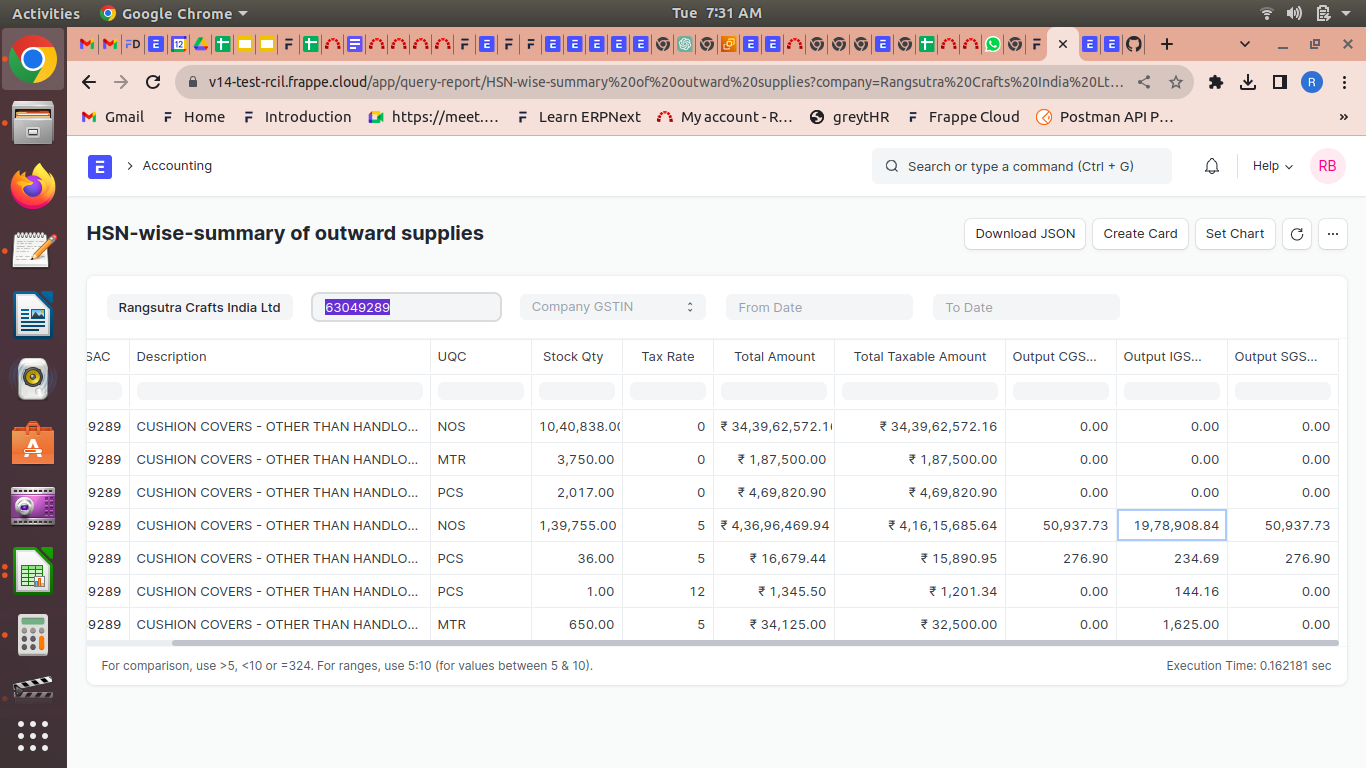Switch to the GitHub browser tab

tap(1131, 44)
